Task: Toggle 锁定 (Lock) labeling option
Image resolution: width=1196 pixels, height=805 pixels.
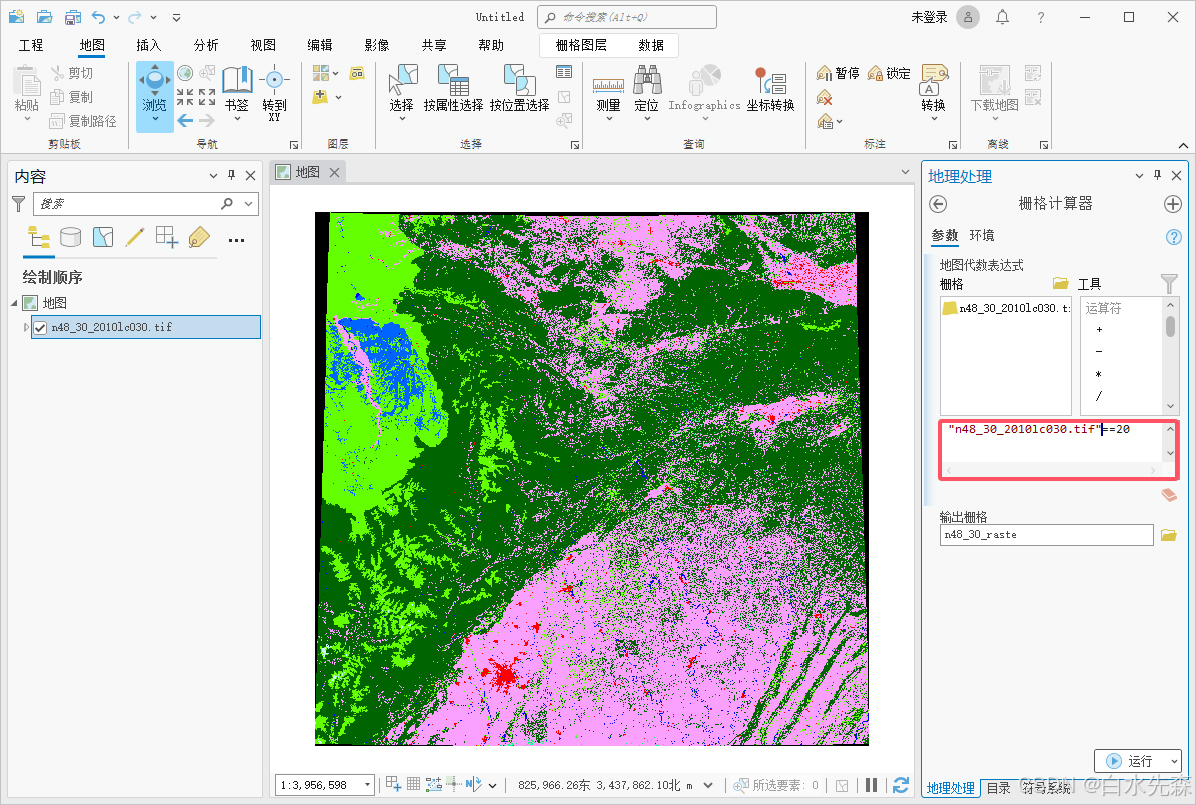Action: 889,73
